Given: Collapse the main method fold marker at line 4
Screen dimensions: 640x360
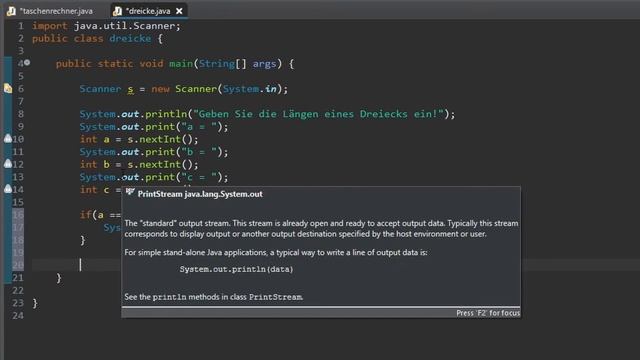Looking at the screenshot, I should (x=27, y=63).
